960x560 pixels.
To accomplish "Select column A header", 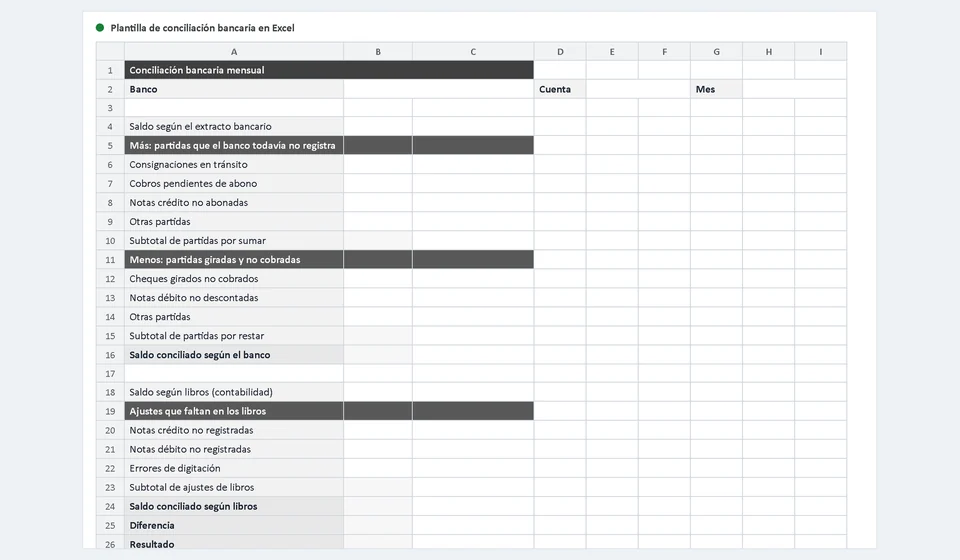I will 234,51.
